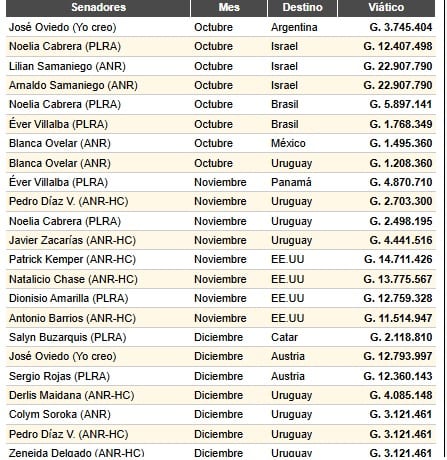Viewport: 447px width, 460px height.
Task: Click Colym Soroka (ANR) name cell
Action: 60,414
